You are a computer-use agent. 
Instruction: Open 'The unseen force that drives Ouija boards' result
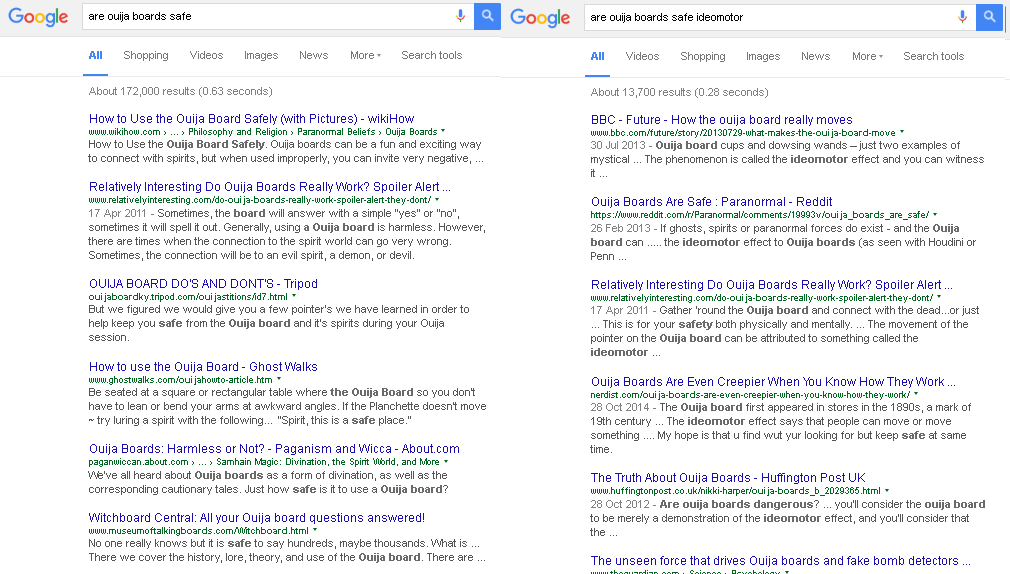point(780,560)
